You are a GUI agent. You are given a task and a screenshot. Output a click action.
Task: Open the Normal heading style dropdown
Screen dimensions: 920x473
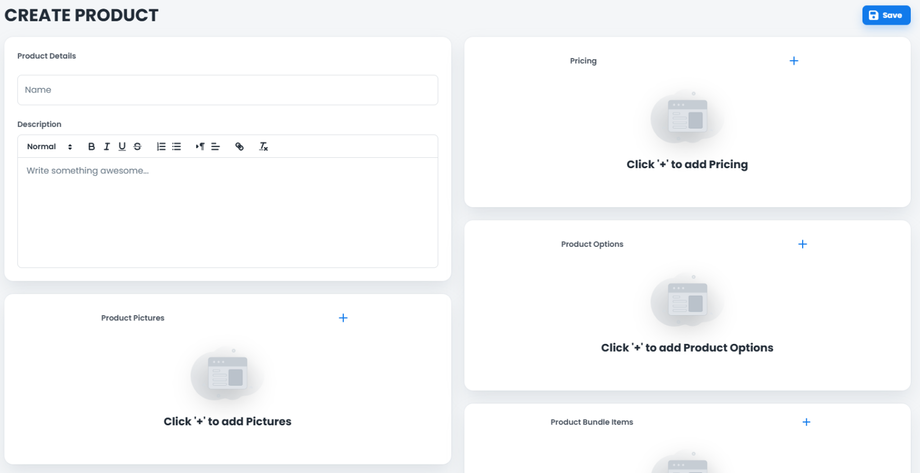pos(49,147)
